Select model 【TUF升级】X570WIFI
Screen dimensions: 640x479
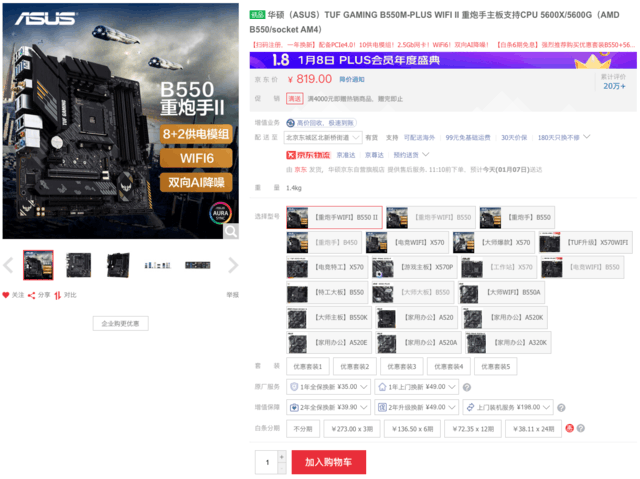click(586, 242)
